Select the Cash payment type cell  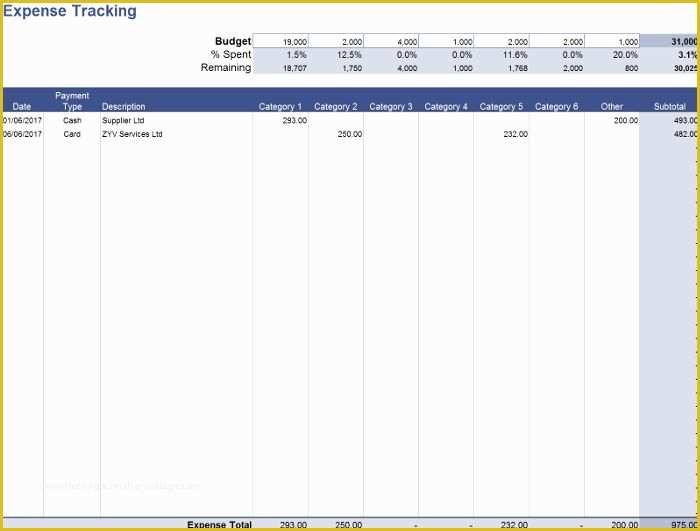pyautogui.click(x=72, y=120)
